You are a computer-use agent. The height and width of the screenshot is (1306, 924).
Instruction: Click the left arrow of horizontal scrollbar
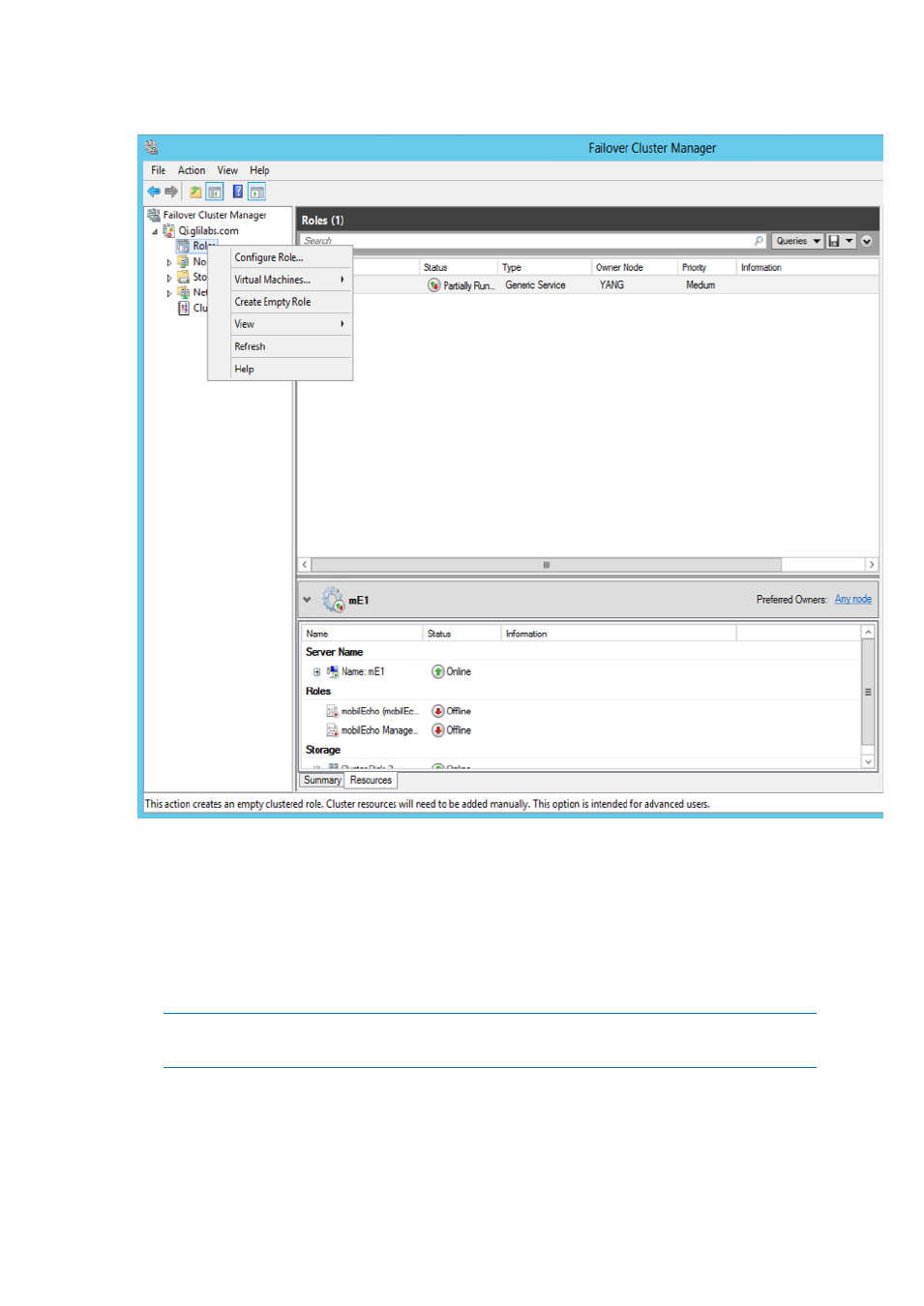tap(305, 565)
